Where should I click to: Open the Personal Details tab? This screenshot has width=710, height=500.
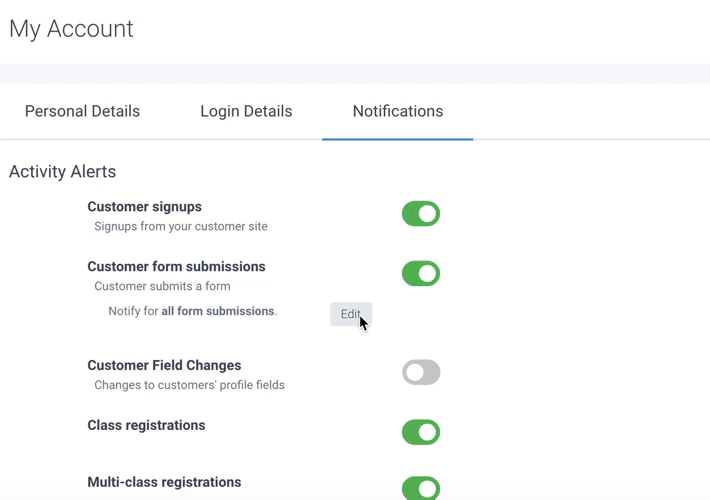[x=82, y=111]
